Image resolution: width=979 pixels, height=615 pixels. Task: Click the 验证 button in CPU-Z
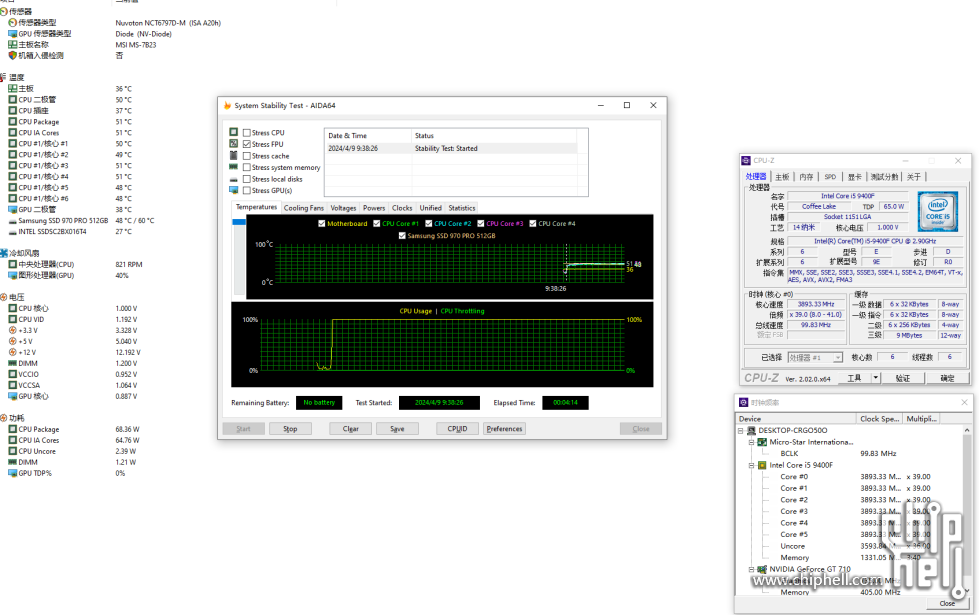click(x=903, y=378)
